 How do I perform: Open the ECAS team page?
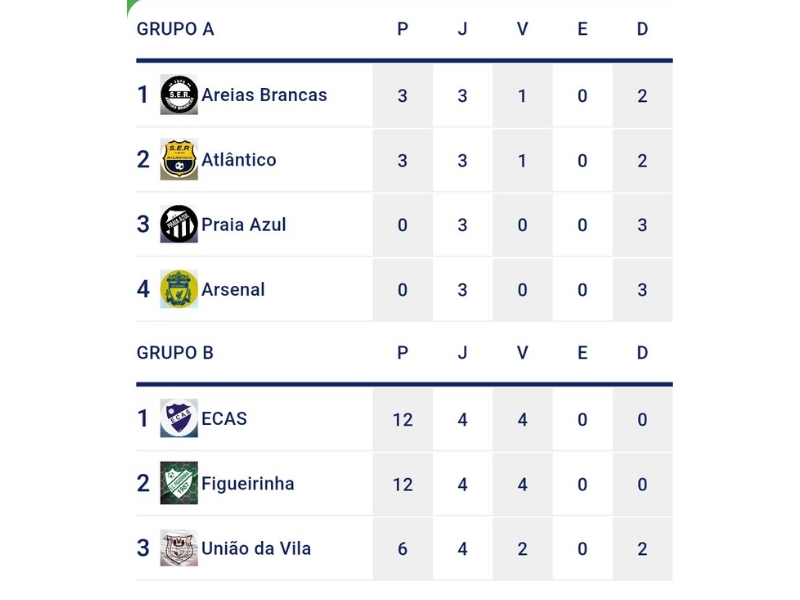224,418
